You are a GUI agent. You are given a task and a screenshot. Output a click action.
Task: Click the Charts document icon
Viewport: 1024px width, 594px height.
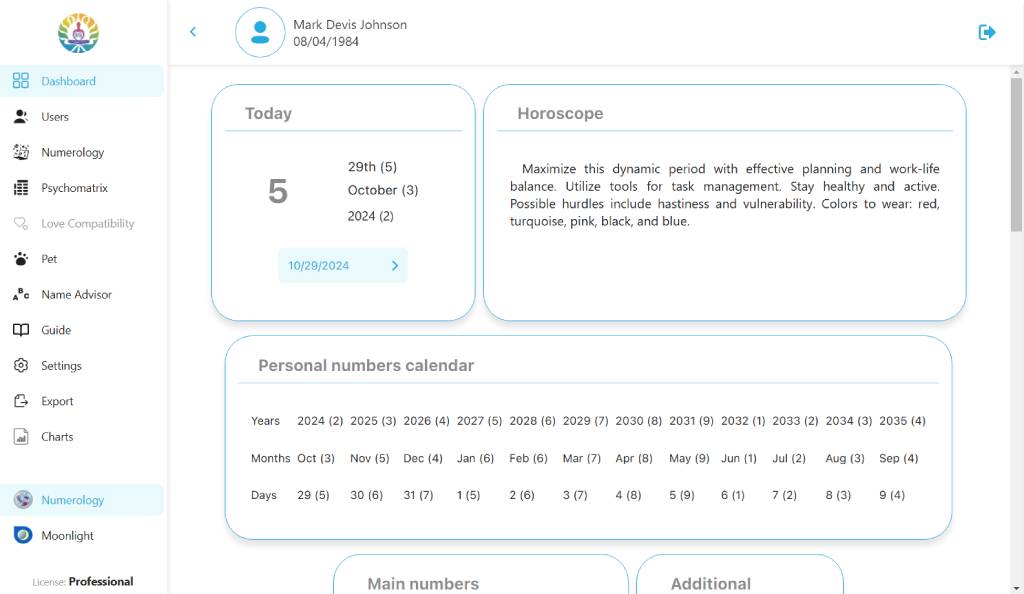tap(21, 437)
